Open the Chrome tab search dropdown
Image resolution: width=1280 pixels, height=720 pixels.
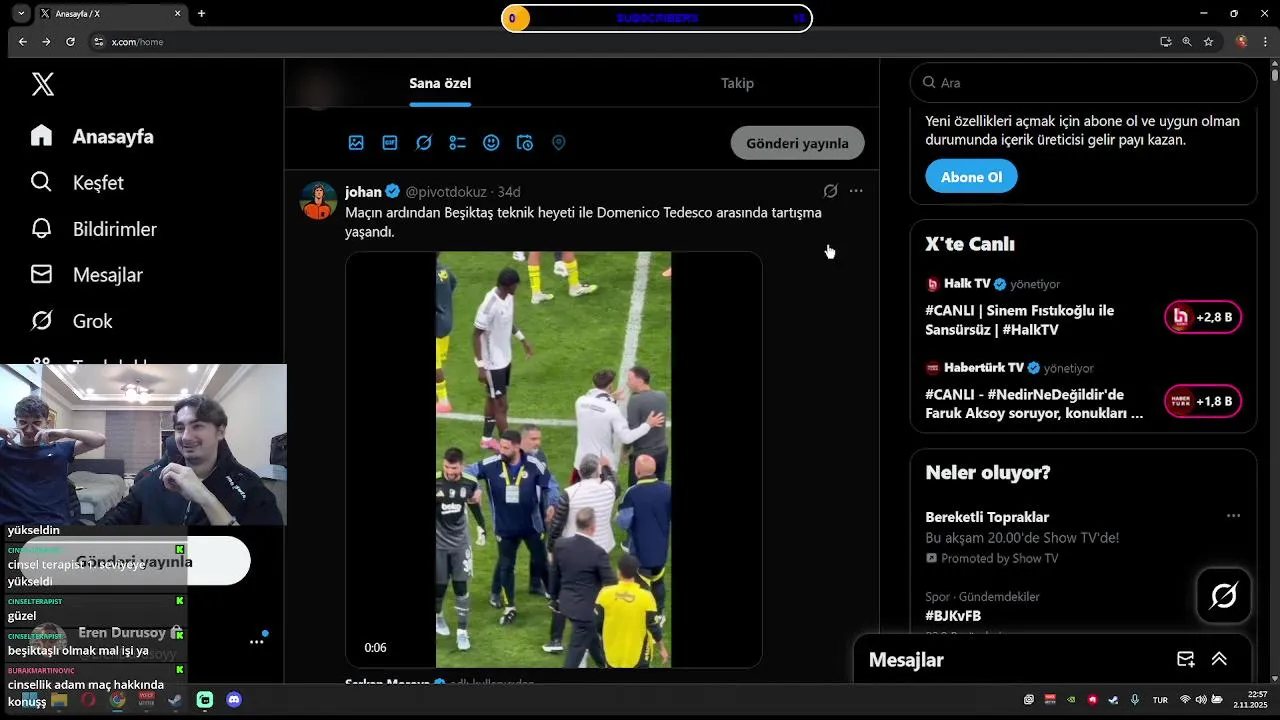point(21,14)
